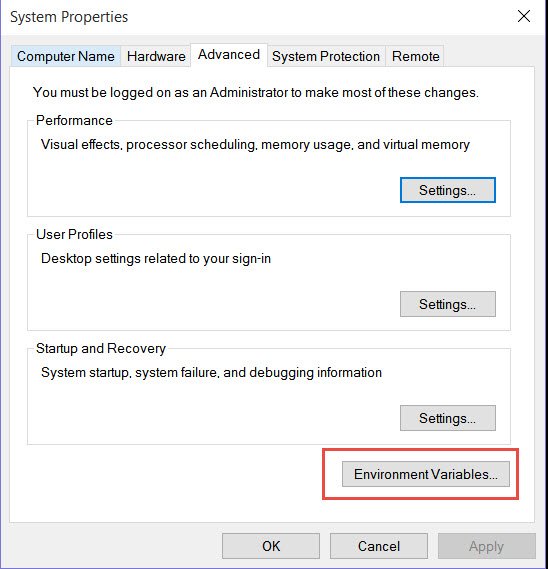Click the greyed-out Apply button
Screen dimensions: 548x569
487,546
